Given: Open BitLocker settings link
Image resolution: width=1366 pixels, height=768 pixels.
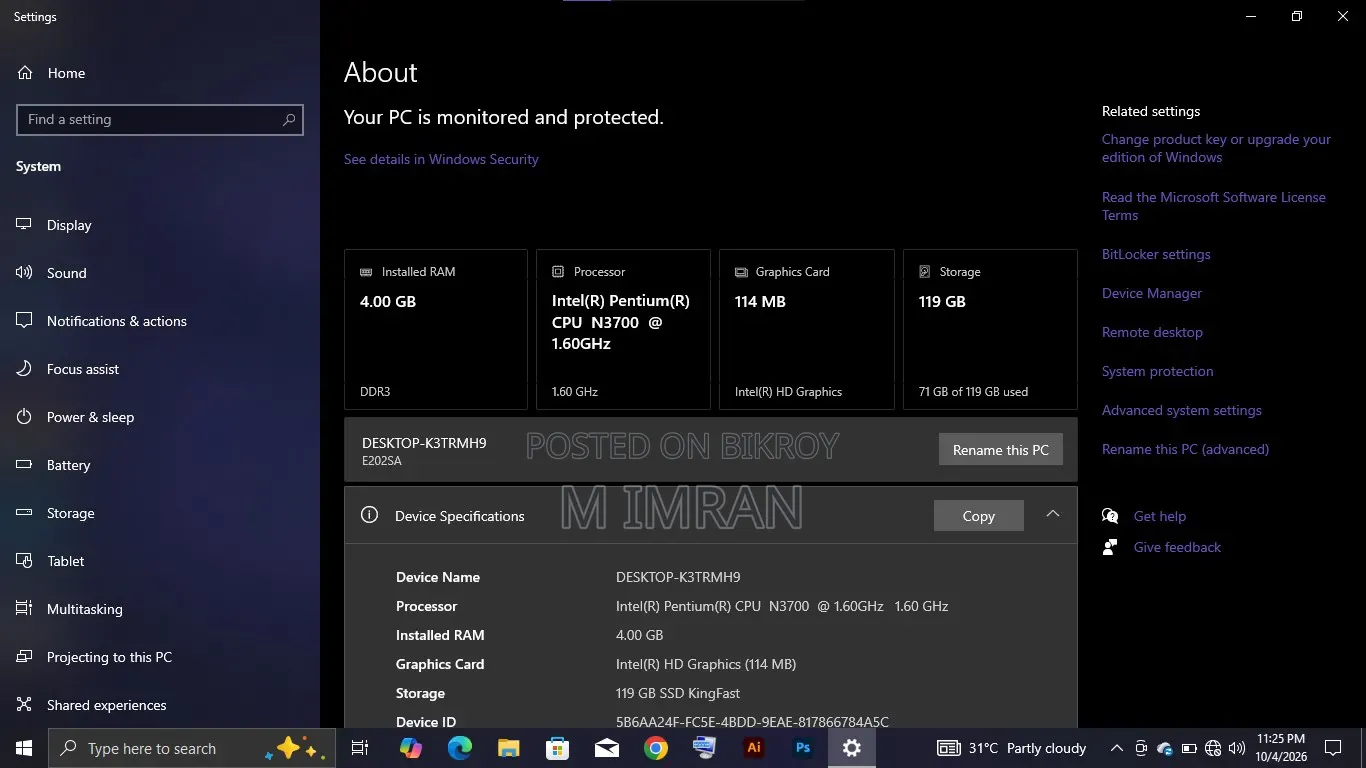Looking at the screenshot, I should click(x=1156, y=254).
